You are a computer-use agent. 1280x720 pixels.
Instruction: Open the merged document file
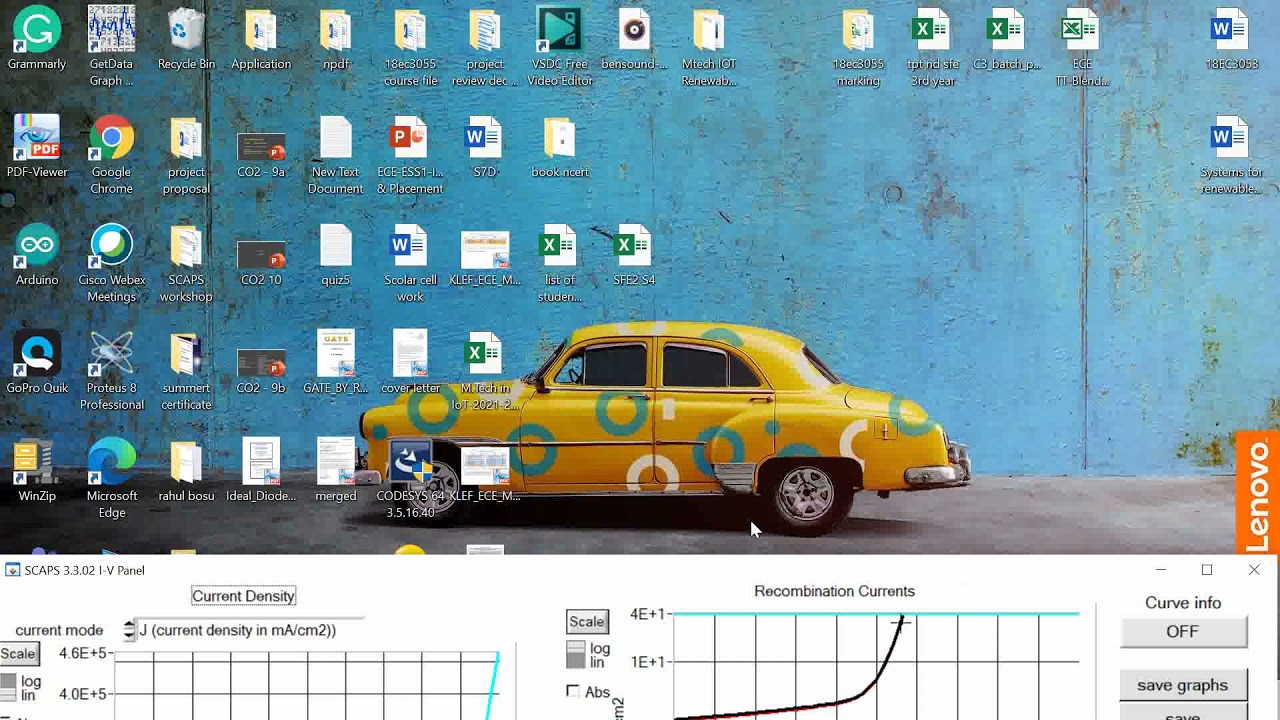(x=336, y=472)
